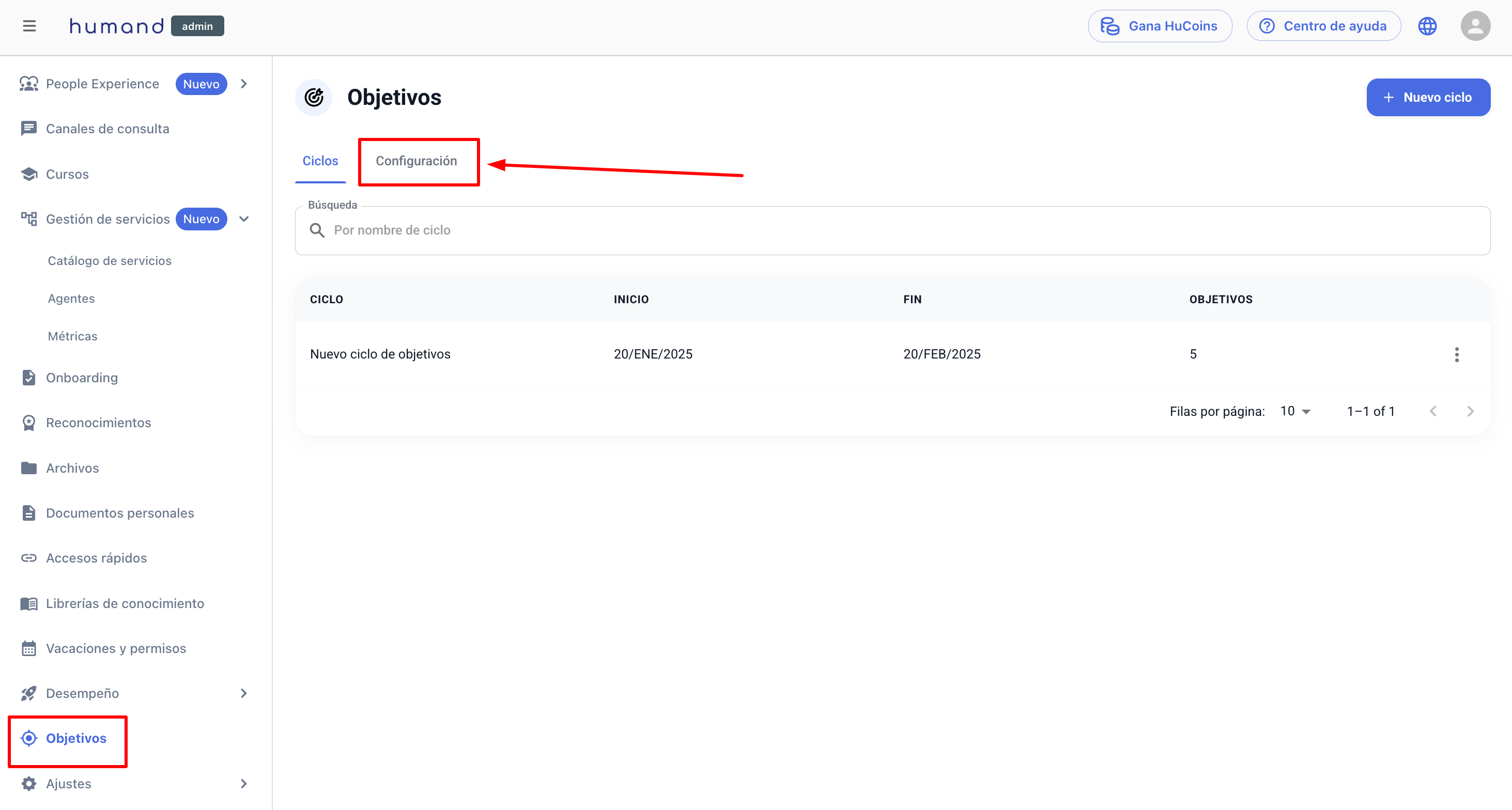This screenshot has height=810, width=1512.
Task: Click the language globe icon
Action: pyautogui.click(x=1427, y=26)
